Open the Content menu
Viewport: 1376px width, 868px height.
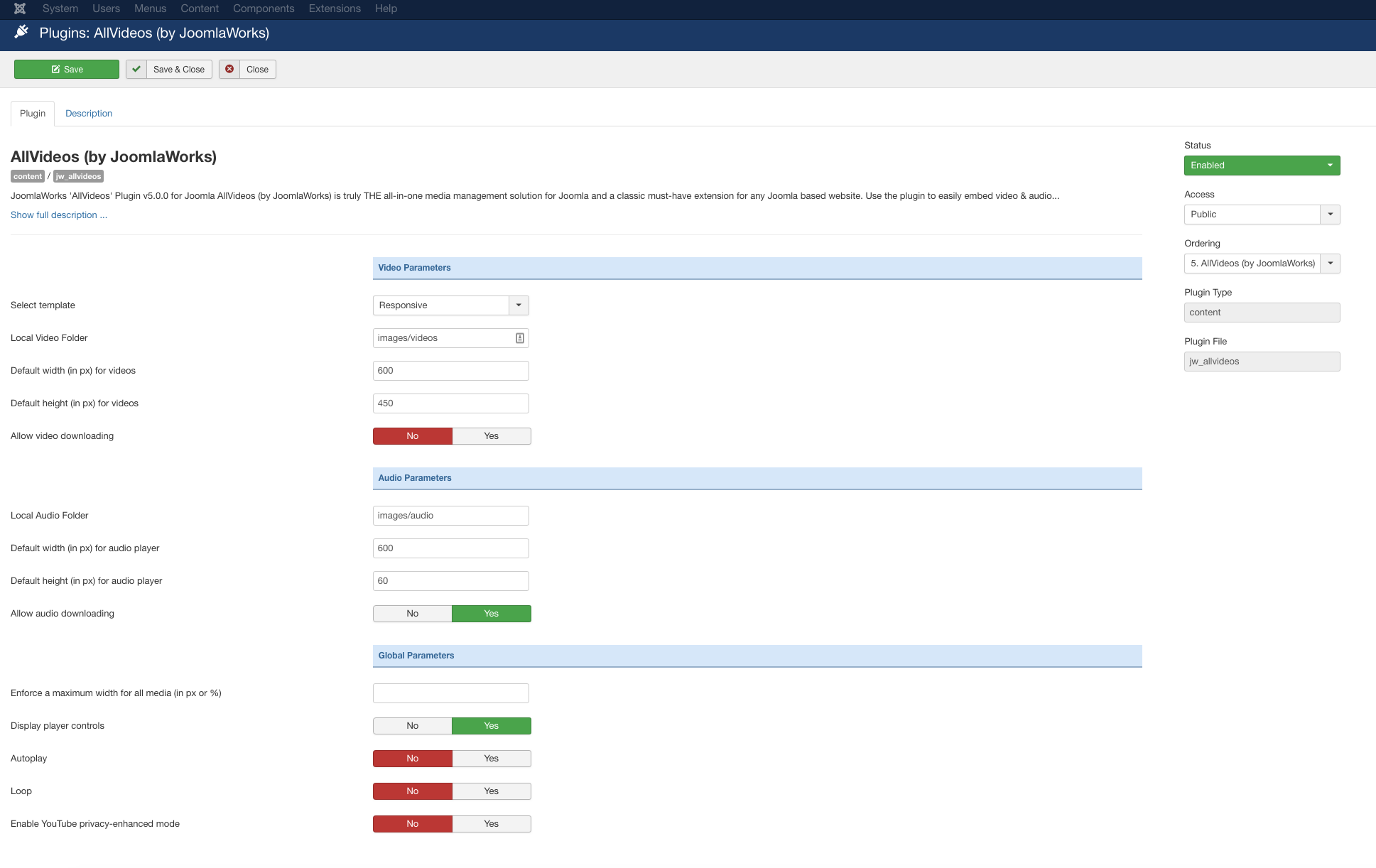(200, 9)
